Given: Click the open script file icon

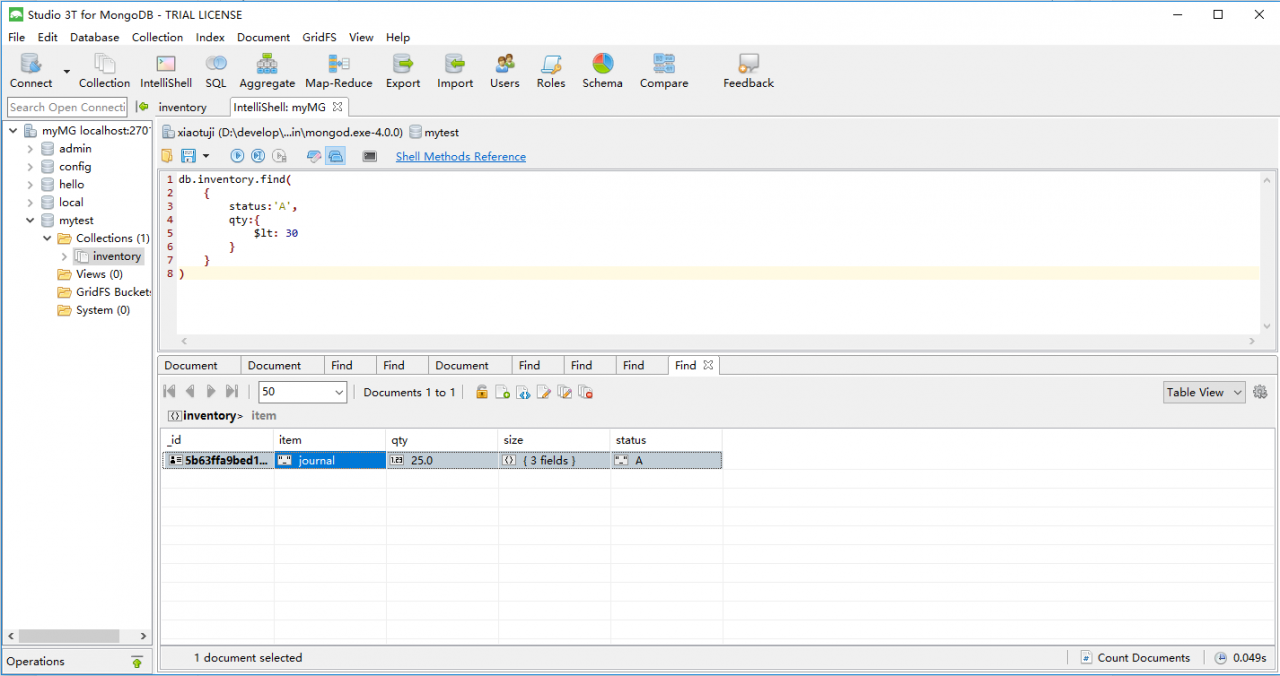Looking at the screenshot, I should [168, 156].
